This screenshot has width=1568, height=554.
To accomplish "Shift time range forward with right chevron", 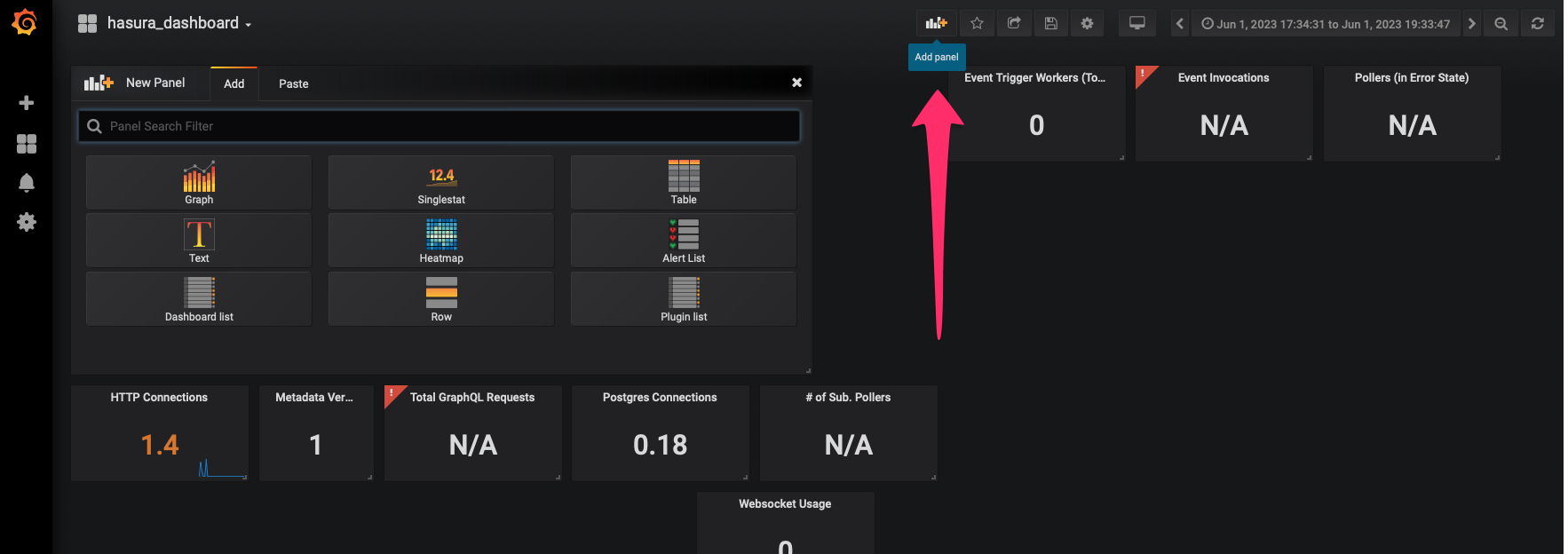I will click(1472, 24).
